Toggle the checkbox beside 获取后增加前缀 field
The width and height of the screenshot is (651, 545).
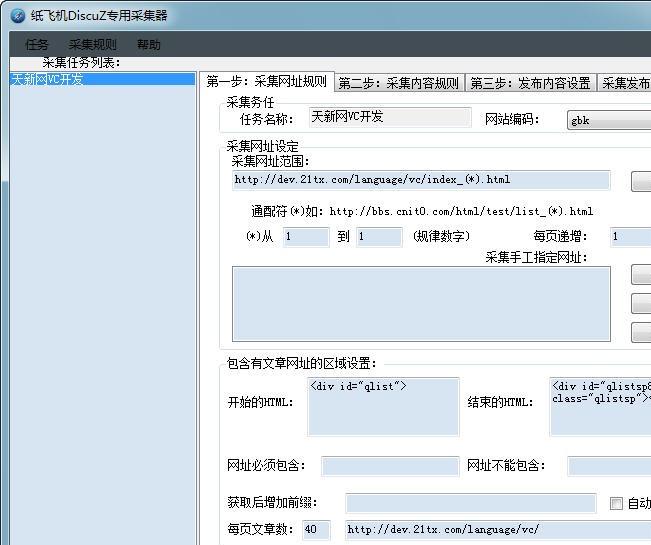click(x=616, y=503)
